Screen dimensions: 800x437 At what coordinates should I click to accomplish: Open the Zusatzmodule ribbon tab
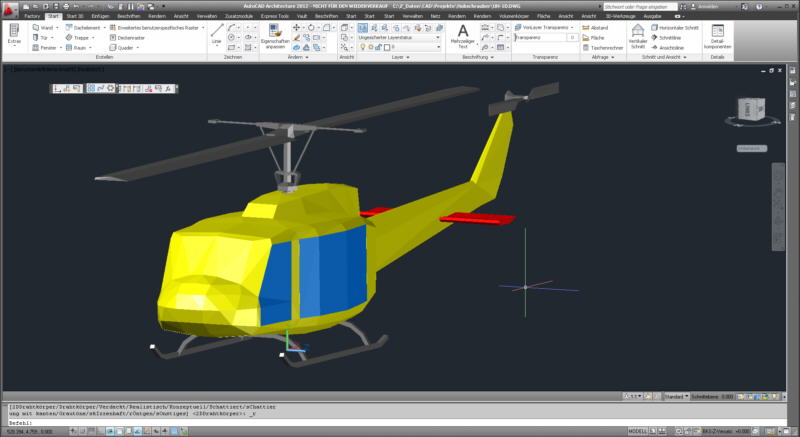(239, 16)
